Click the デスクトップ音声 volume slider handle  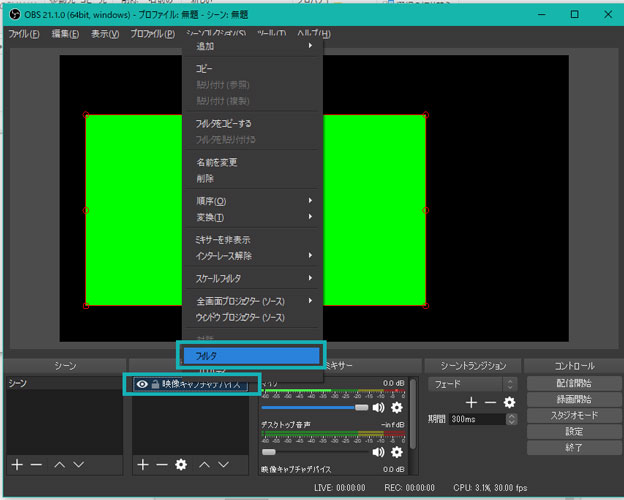(269, 452)
